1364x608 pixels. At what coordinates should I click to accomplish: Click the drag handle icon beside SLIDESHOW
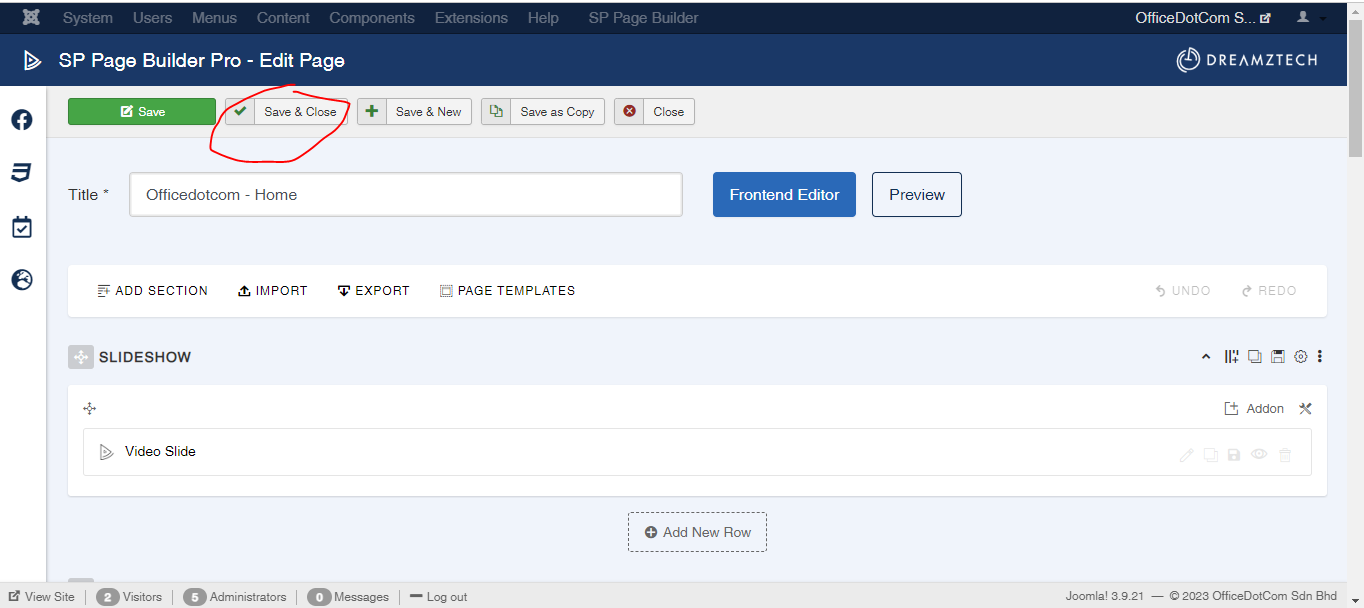coord(81,357)
